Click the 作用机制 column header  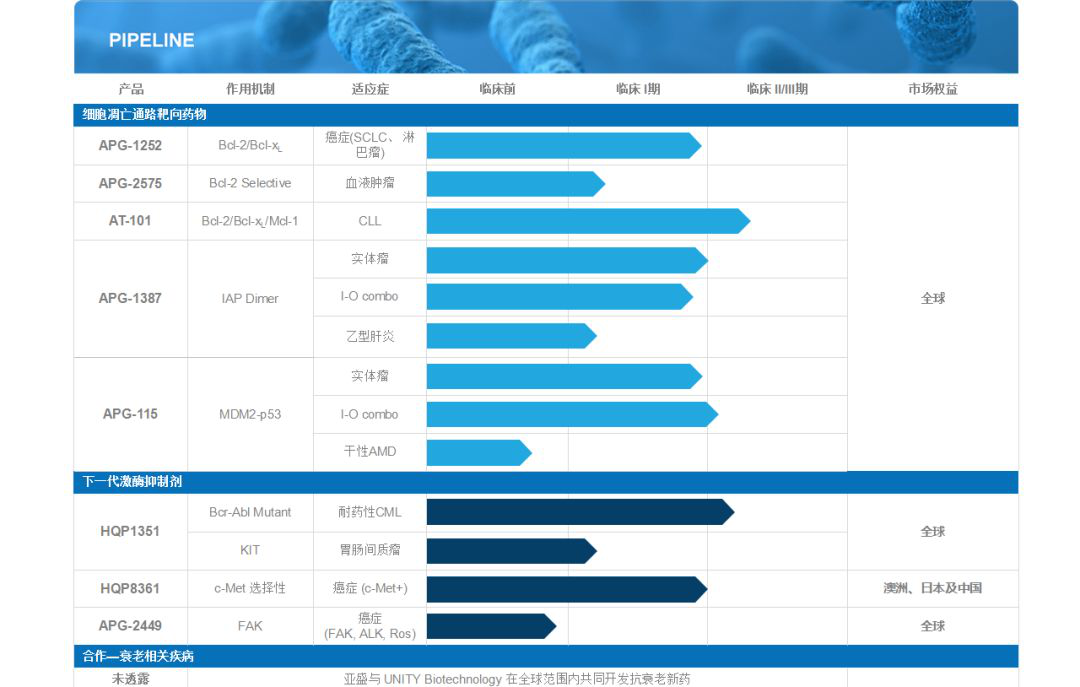(x=250, y=88)
